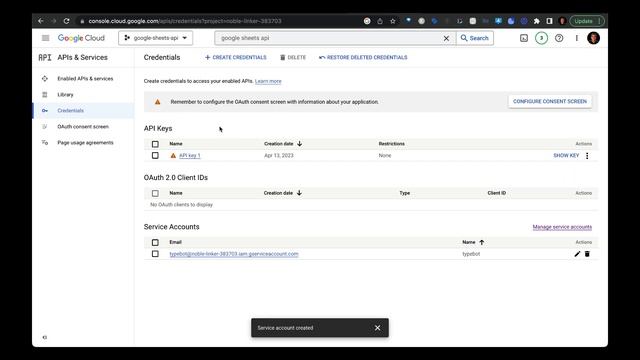Open browser extensions puzzle icon
The height and width of the screenshot is (360, 640).
tap(537, 21)
